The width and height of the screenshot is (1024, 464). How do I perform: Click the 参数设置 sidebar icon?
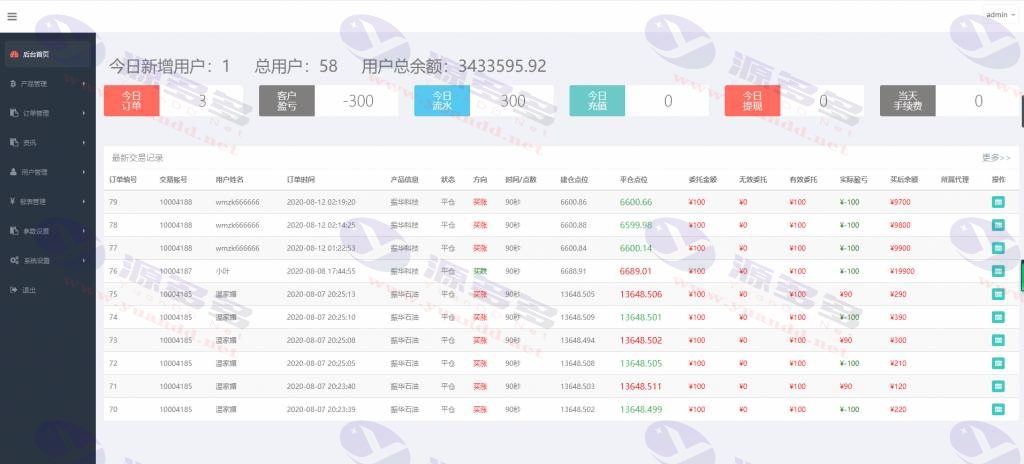pyautogui.click(x=14, y=231)
